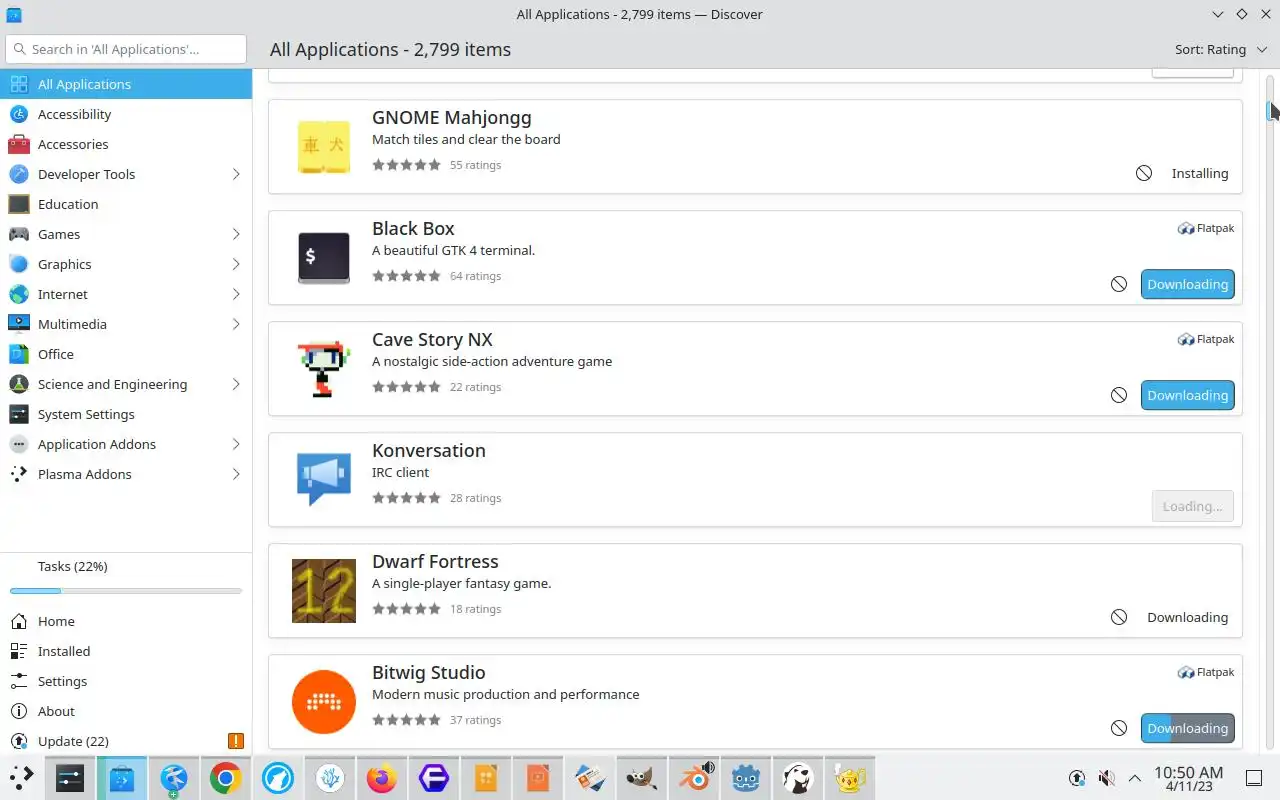Viewport: 1280px width, 800px height.
Task: Click the Konversation app icon
Action: click(324, 479)
